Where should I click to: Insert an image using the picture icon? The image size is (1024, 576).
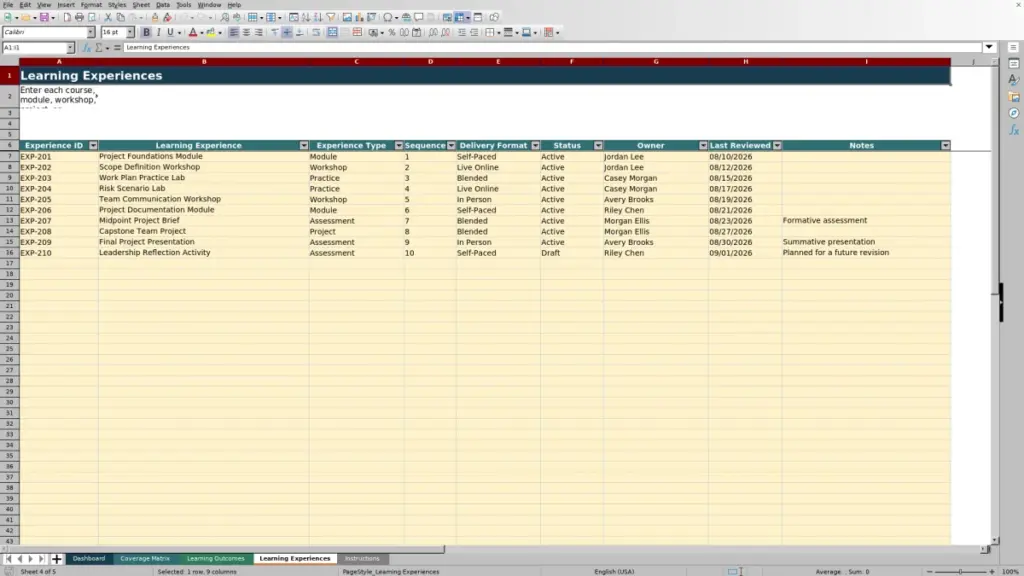tap(347, 18)
